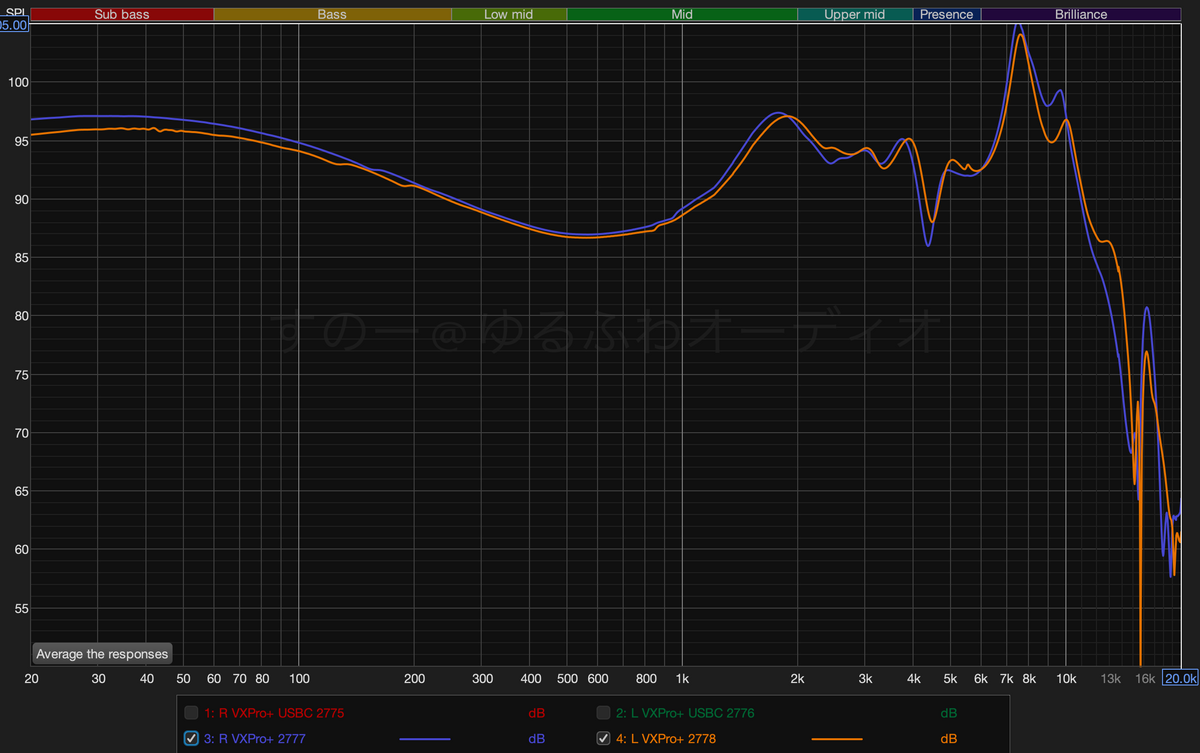The image size is (1200, 753).
Task: Click the Brilliance band label
Action: pyautogui.click(x=1081, y=14)
